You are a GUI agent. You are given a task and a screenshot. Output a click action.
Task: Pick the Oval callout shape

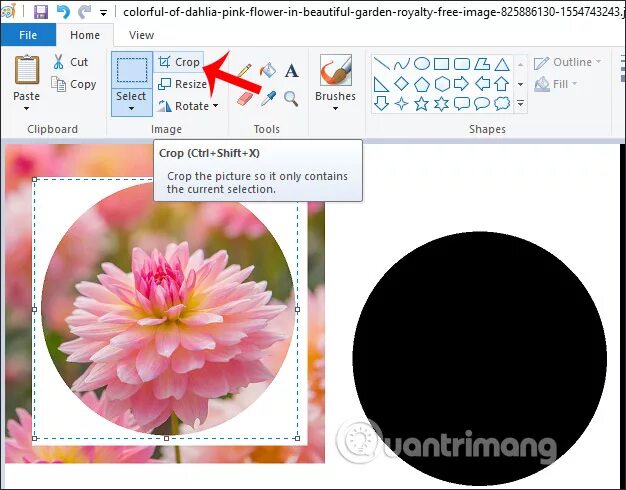pyautogui.click(x=482, y=103)
